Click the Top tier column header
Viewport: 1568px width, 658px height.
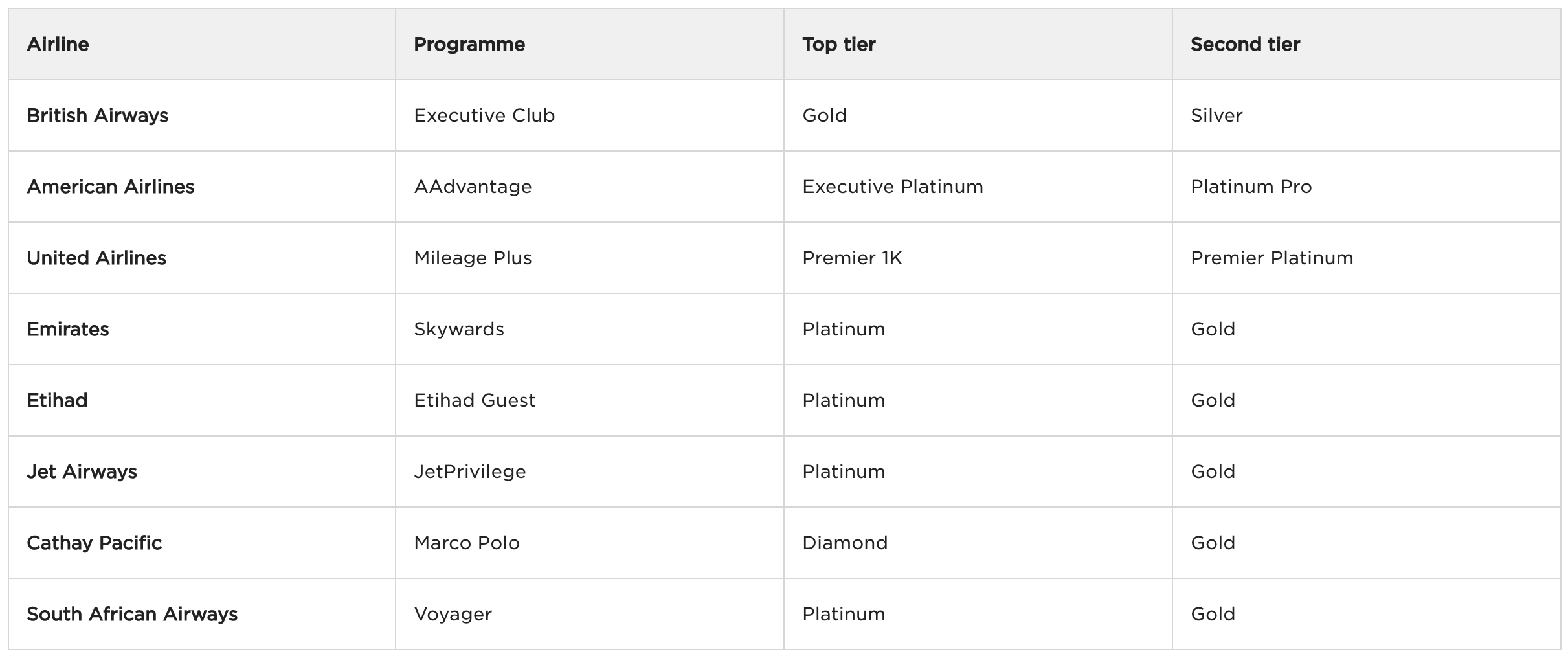coord(838,44)
